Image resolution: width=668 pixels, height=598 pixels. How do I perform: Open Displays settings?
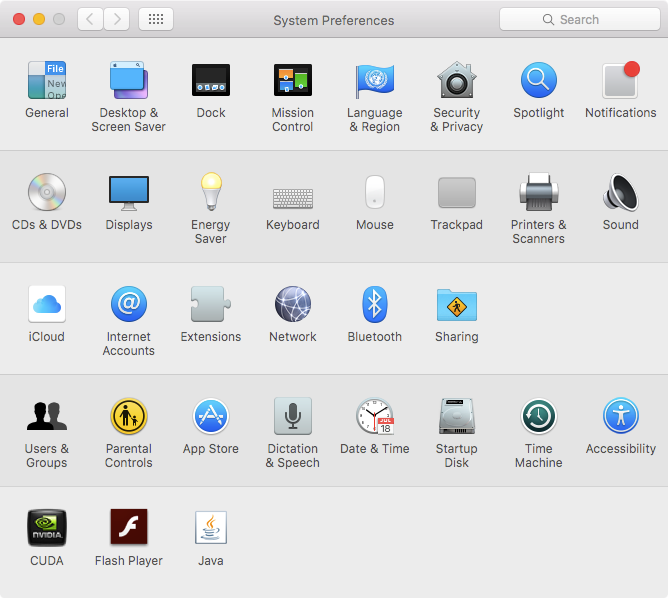pos(129,193)
